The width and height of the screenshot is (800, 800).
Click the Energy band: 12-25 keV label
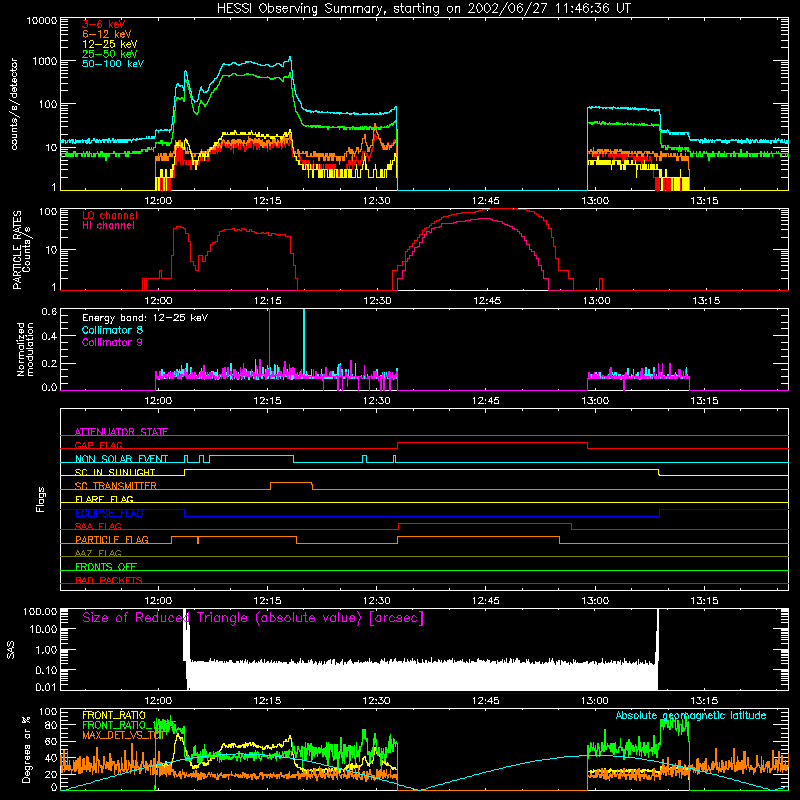point(145,318)
